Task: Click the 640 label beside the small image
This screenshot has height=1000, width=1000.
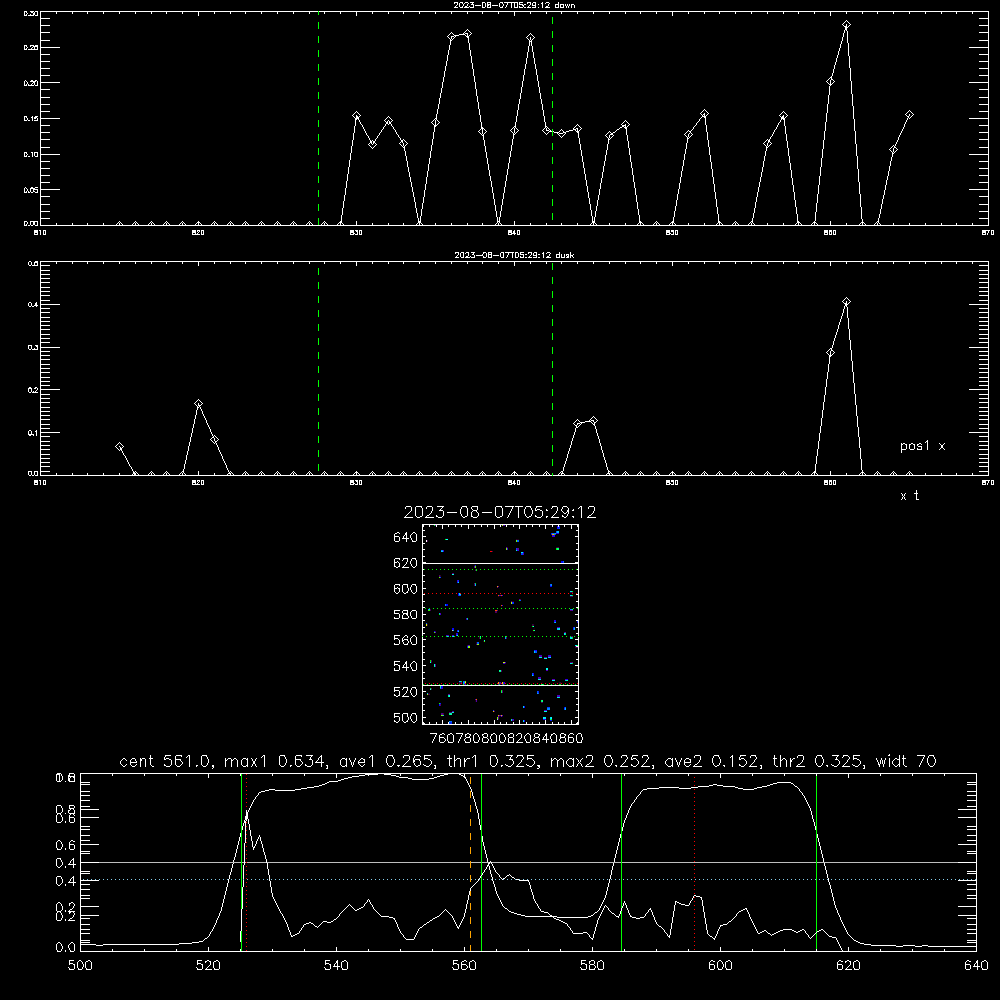Action: [x=406, y=538]
